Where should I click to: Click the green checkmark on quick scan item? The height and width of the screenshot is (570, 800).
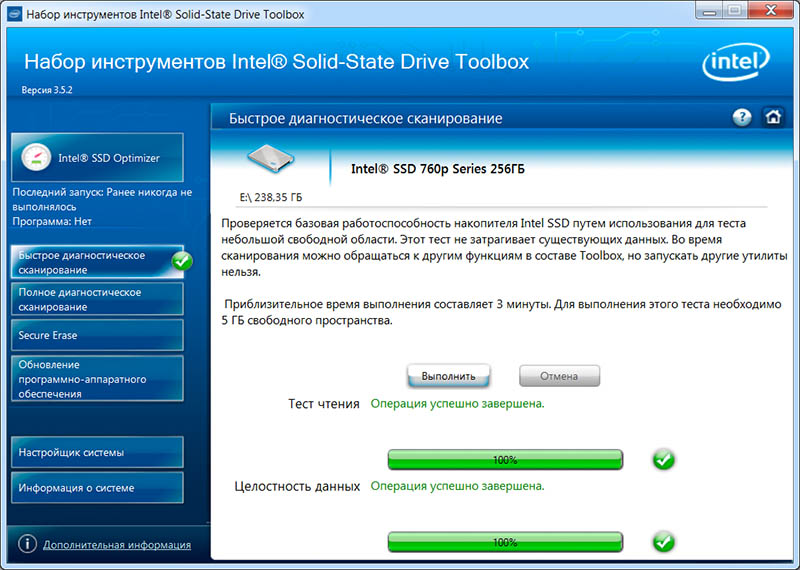[x=182, y=261]
